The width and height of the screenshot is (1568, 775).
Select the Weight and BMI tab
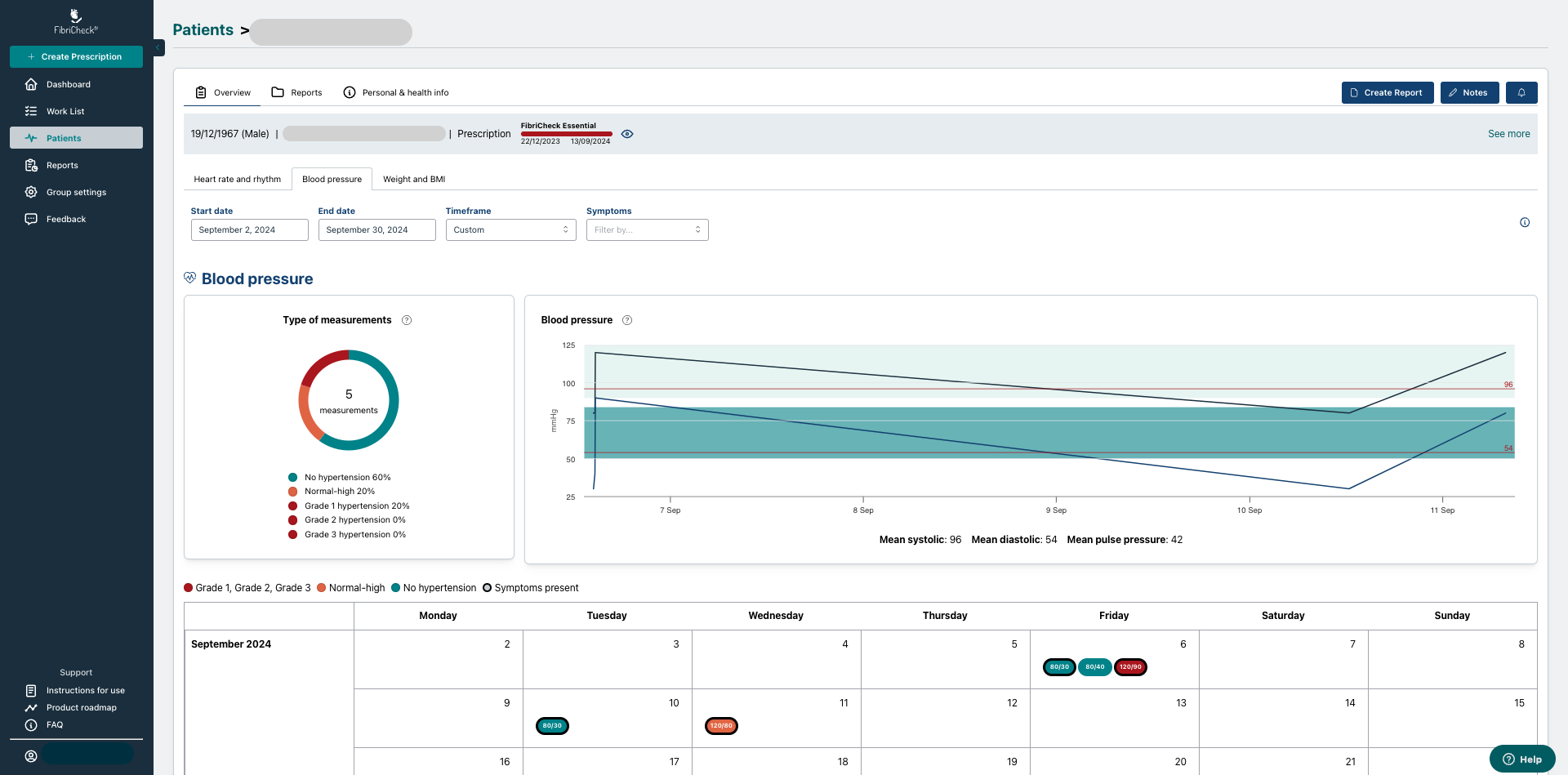tap(414, 179)
